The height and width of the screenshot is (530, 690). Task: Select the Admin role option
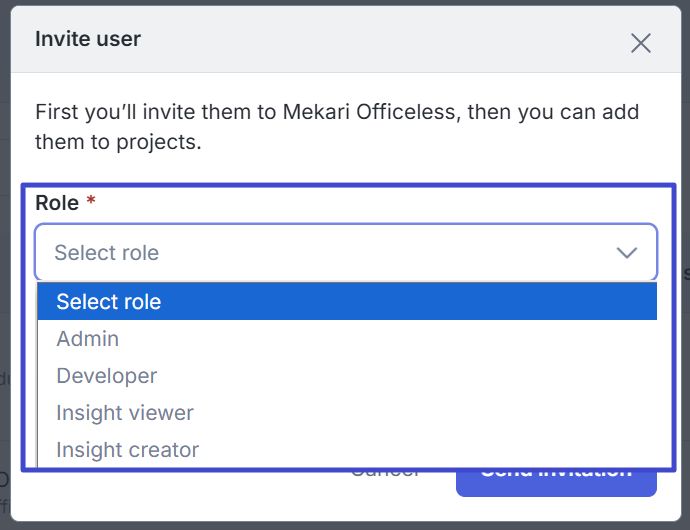[x=88, y=339]
